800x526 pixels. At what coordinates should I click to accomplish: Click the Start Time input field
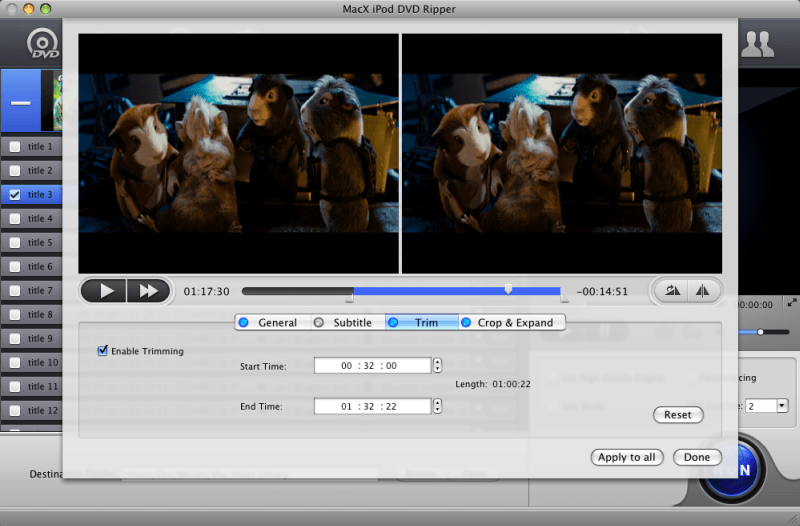372,365
